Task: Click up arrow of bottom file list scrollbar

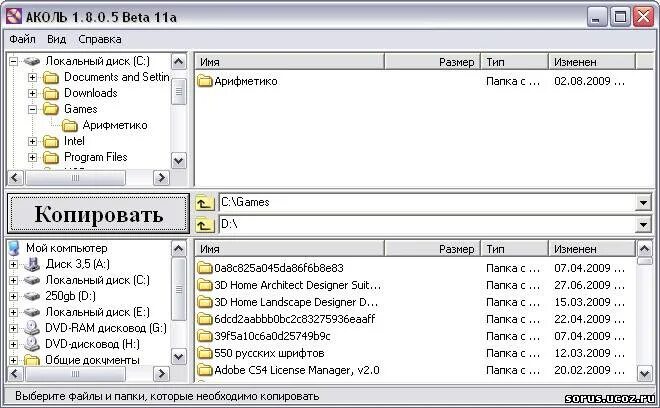Action: pyautogui.click(x=645, y=248)
